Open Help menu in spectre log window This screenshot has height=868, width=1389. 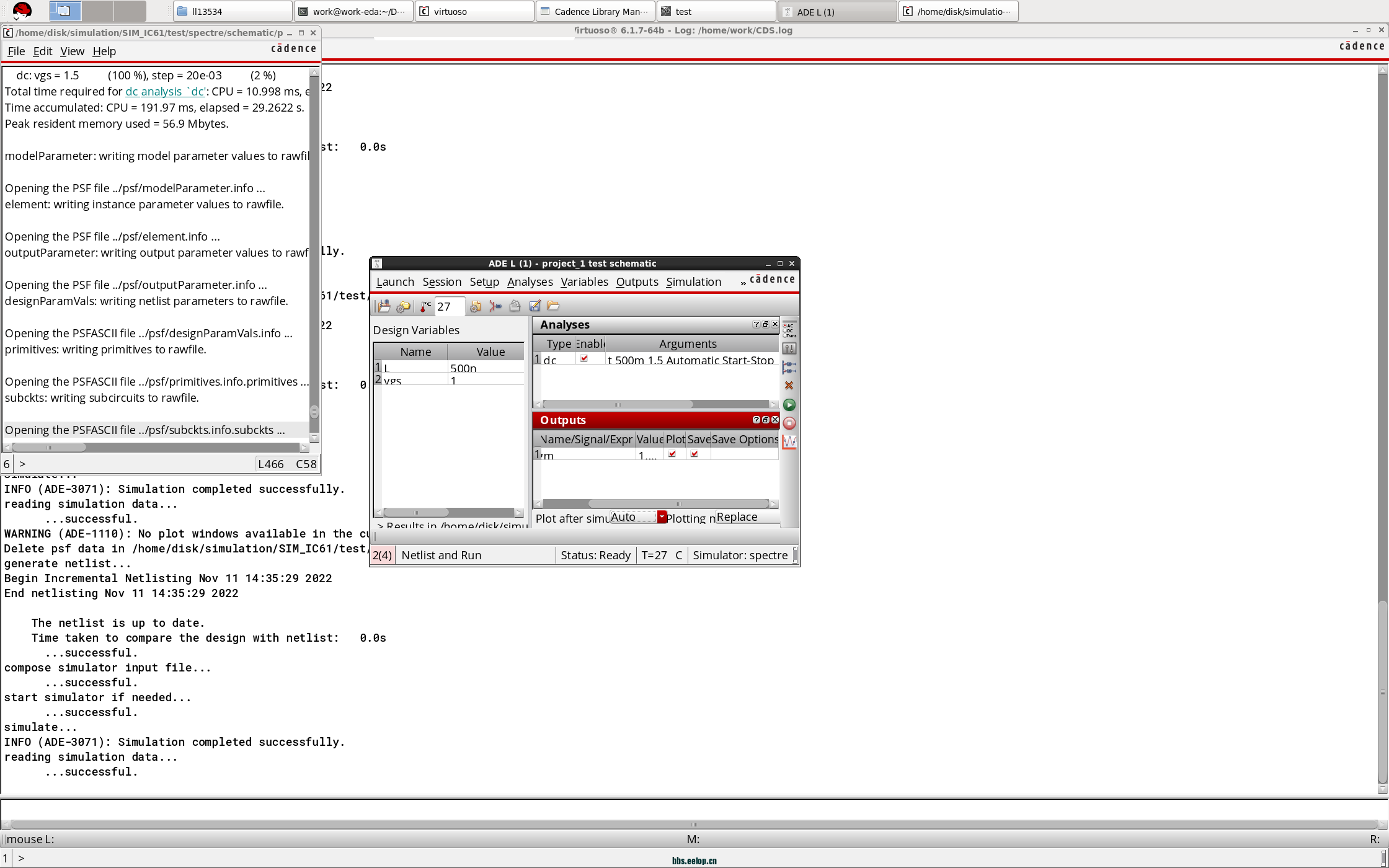104,51
